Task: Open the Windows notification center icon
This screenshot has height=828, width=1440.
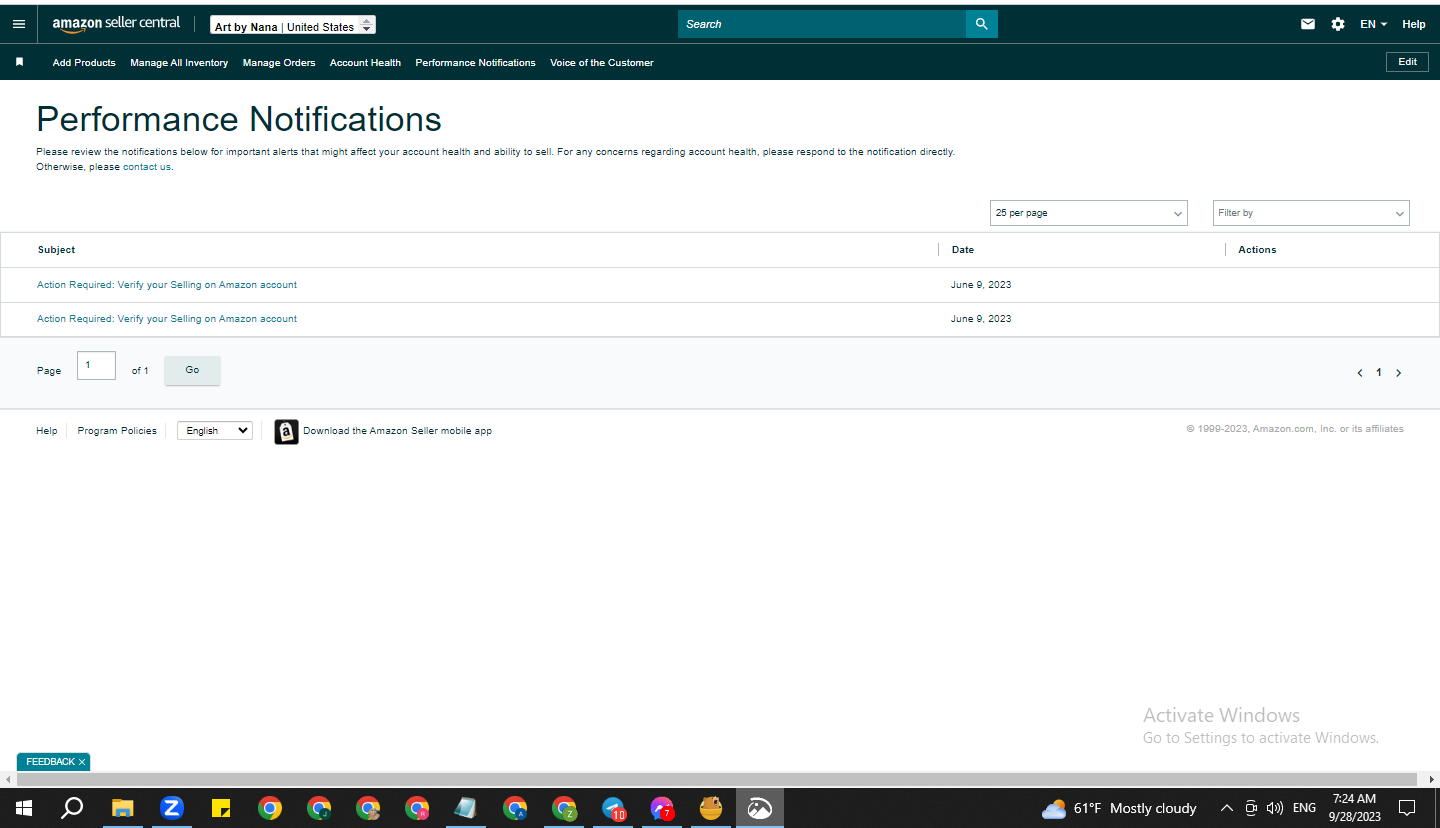Action: coord(1407,808)
